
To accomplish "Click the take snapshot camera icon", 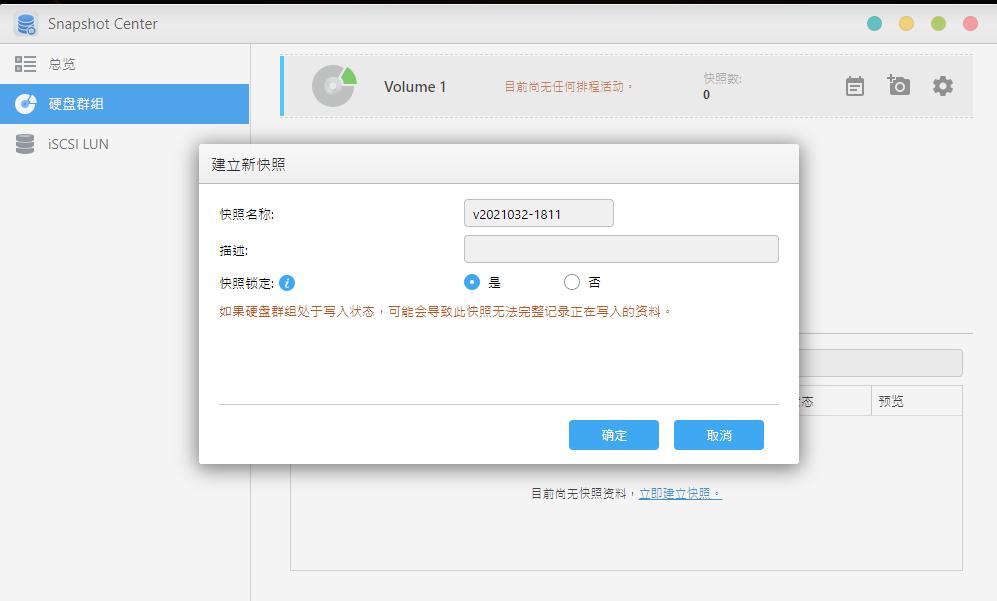I will (x=898, y=85).
